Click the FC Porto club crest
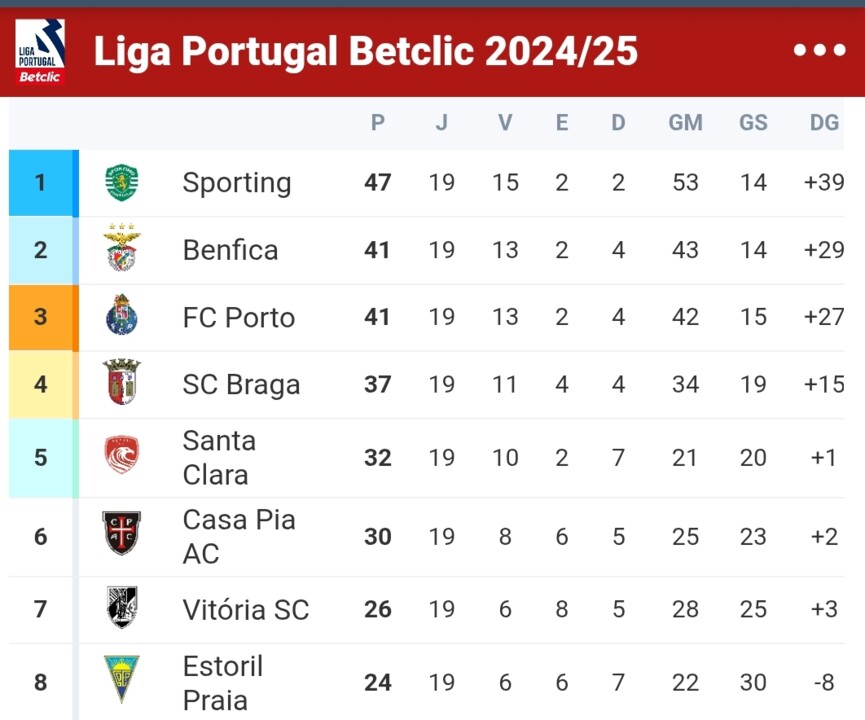Image resolution: width=865 pixels, height=720 pixels. (122, 317)
